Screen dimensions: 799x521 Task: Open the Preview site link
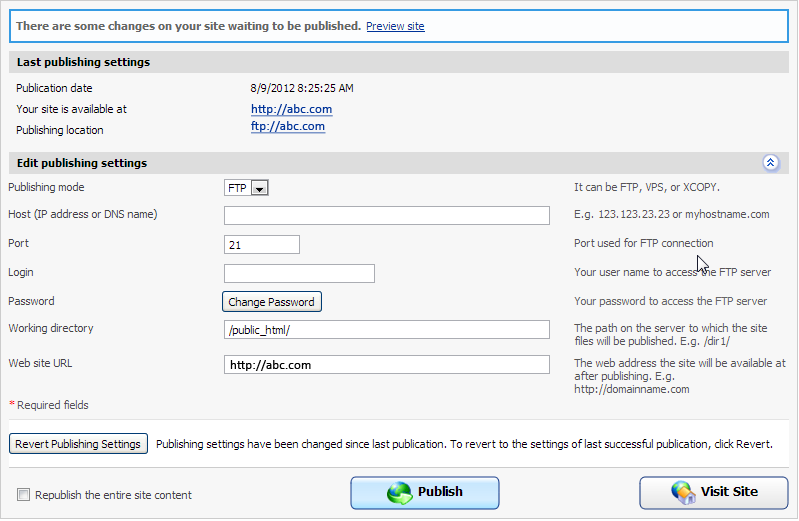point(395,26)
